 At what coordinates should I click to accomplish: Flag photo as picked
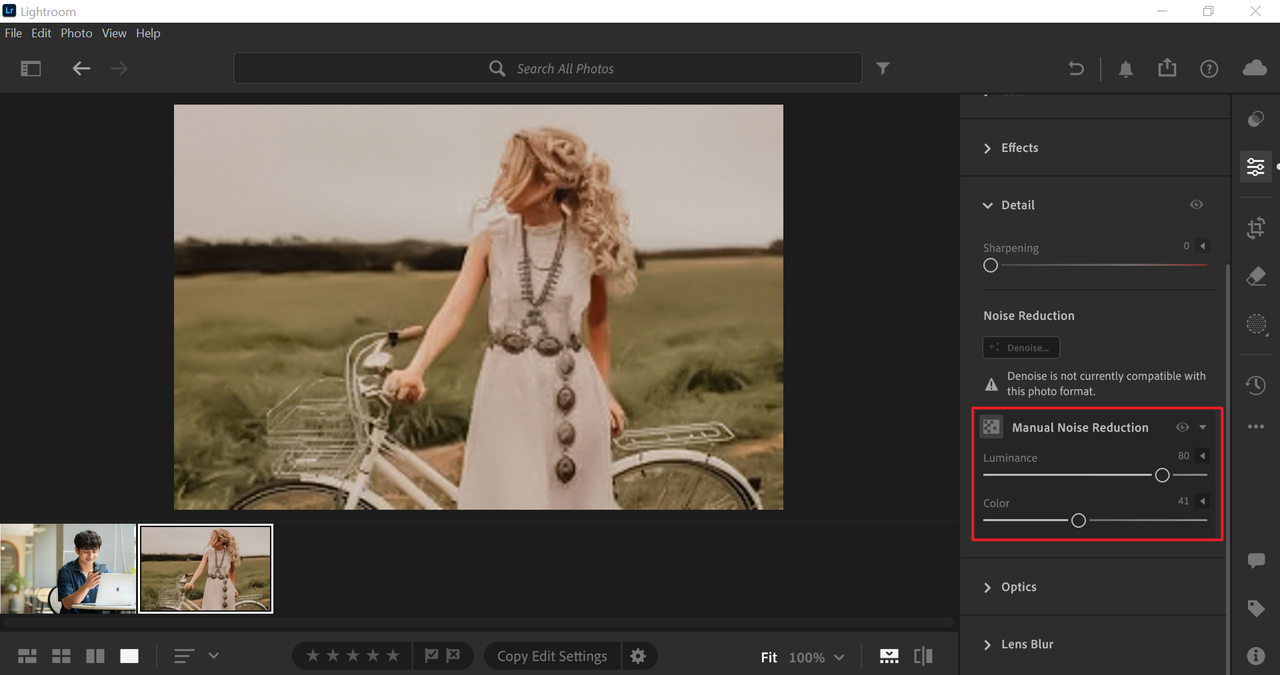point(431,656)
